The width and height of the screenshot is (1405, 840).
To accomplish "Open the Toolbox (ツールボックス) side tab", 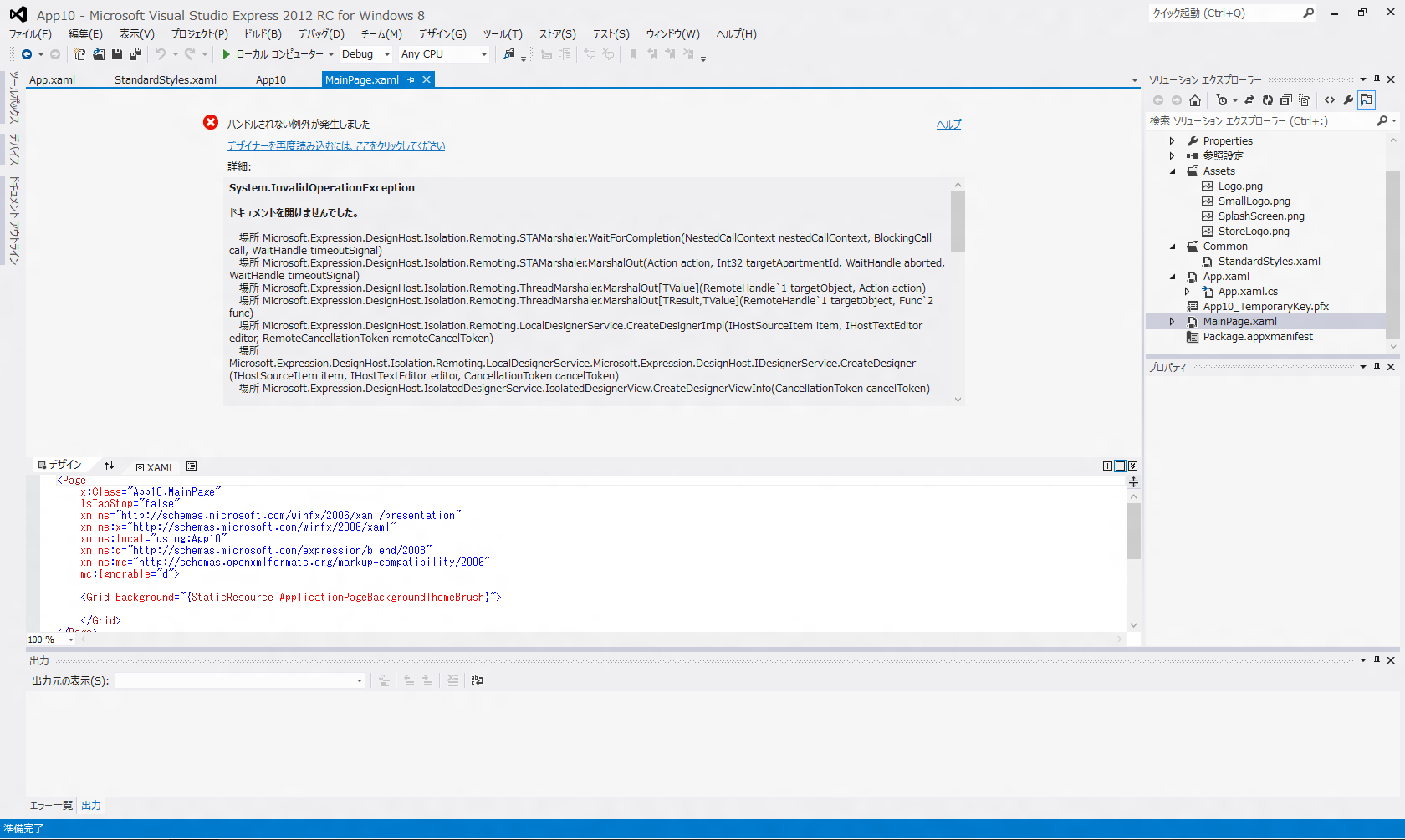I will (14, 97).
